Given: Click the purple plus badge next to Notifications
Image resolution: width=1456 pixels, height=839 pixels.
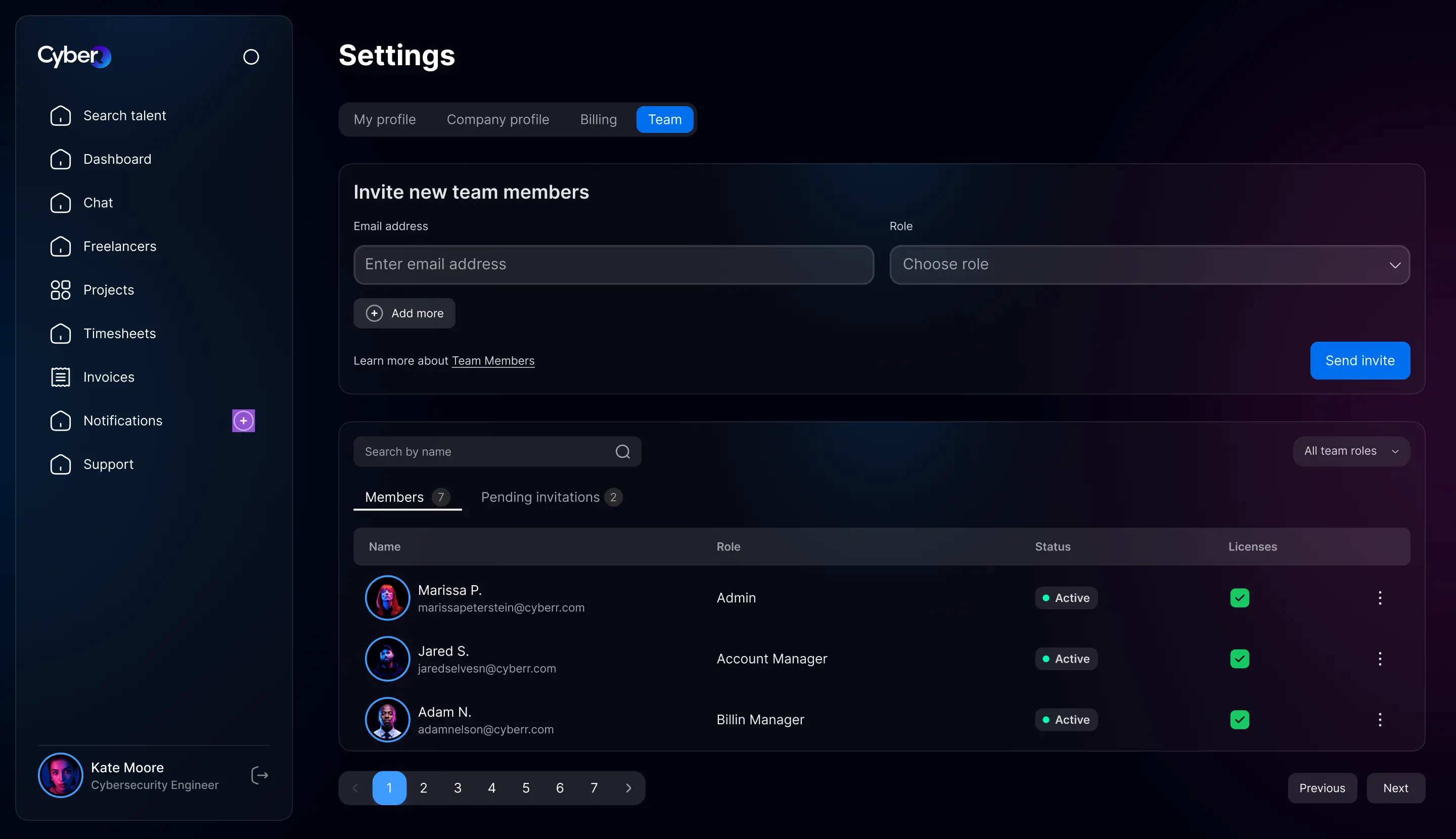Looking at the screenshot, I should [x=243, y=421].
